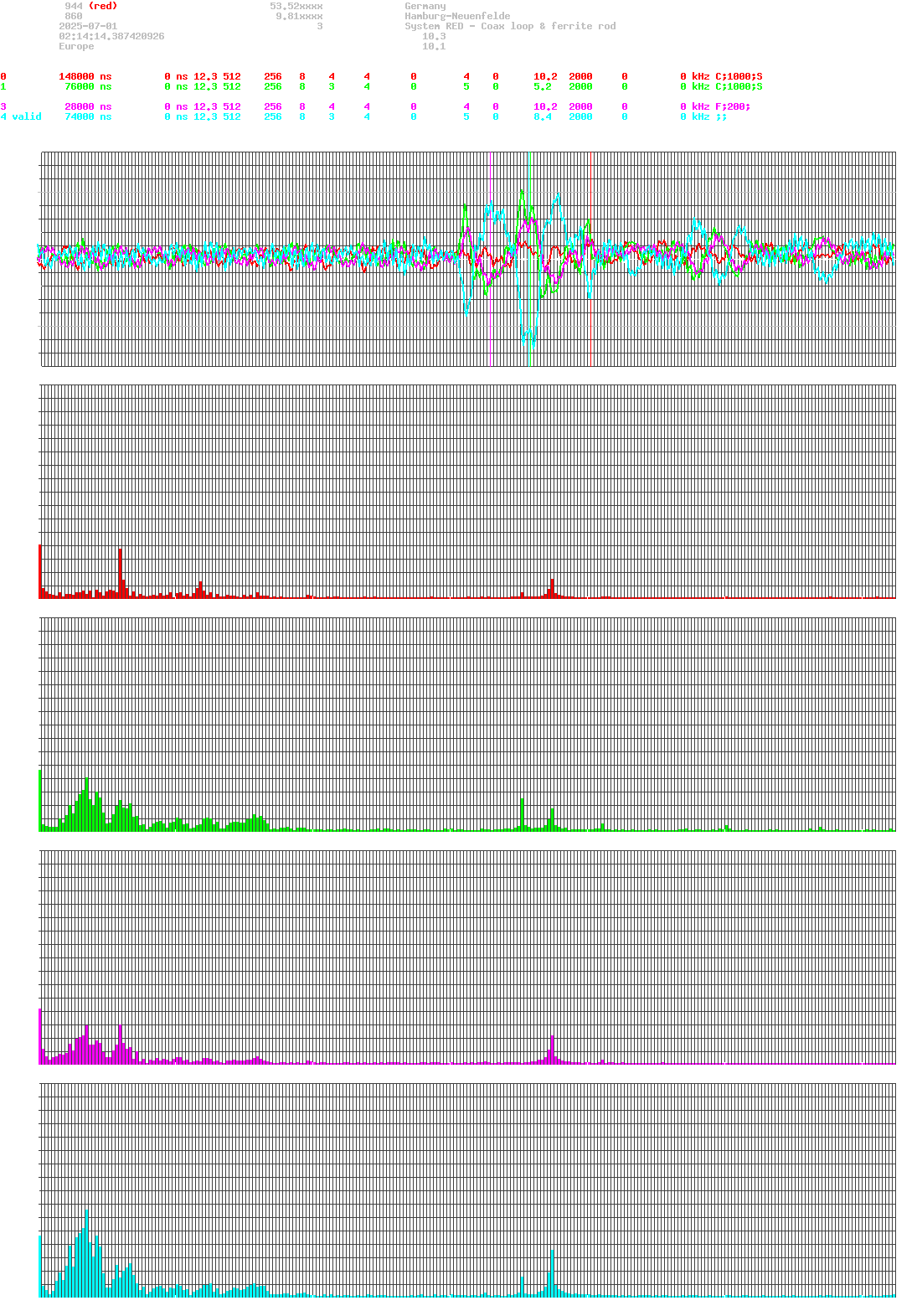
Task: Click the green channel filter "C;1000;S"
Action: tap(739, 86)
